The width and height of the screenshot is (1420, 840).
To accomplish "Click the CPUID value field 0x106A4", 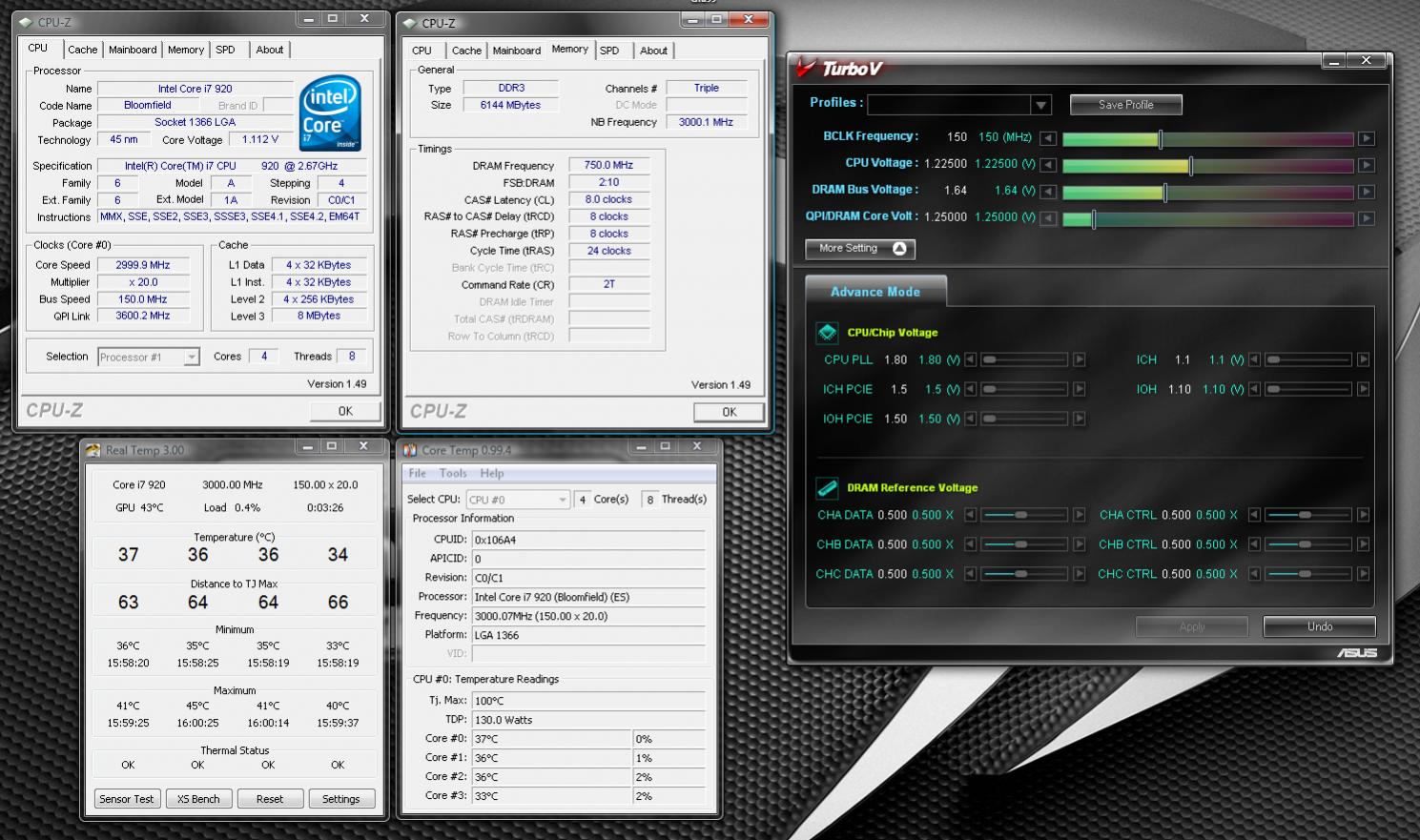I will click(588, 540).
